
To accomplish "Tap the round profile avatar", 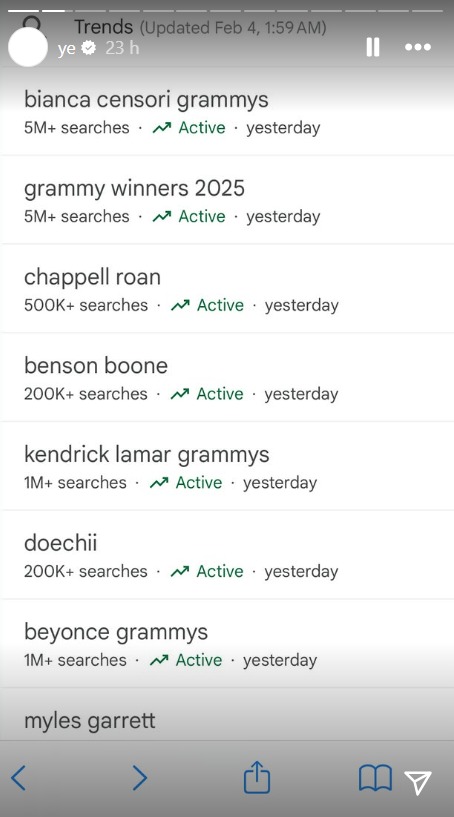I will [28, 47].
